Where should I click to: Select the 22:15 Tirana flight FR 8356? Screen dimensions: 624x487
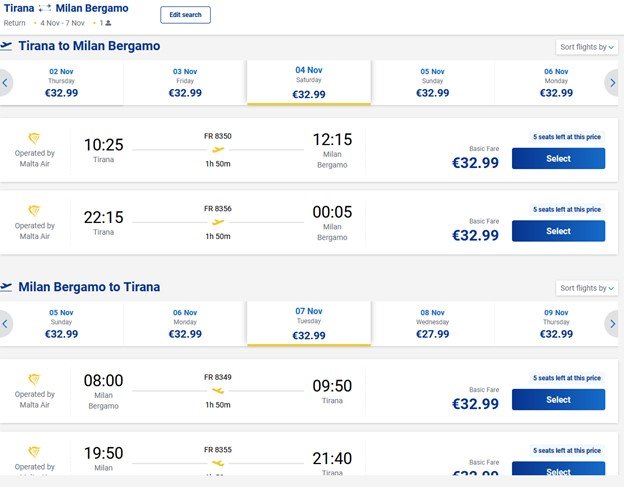click(558, 231)
